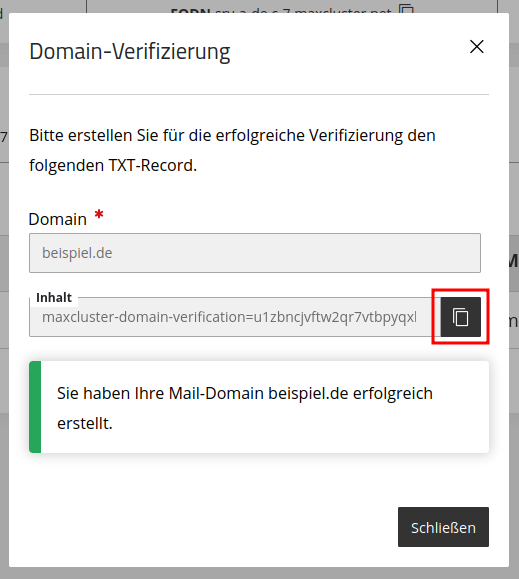Image resolution: width=519 pixels, height=579 pixels.
Task: Click the green bar of the success alert
Action: pos(35,407)
